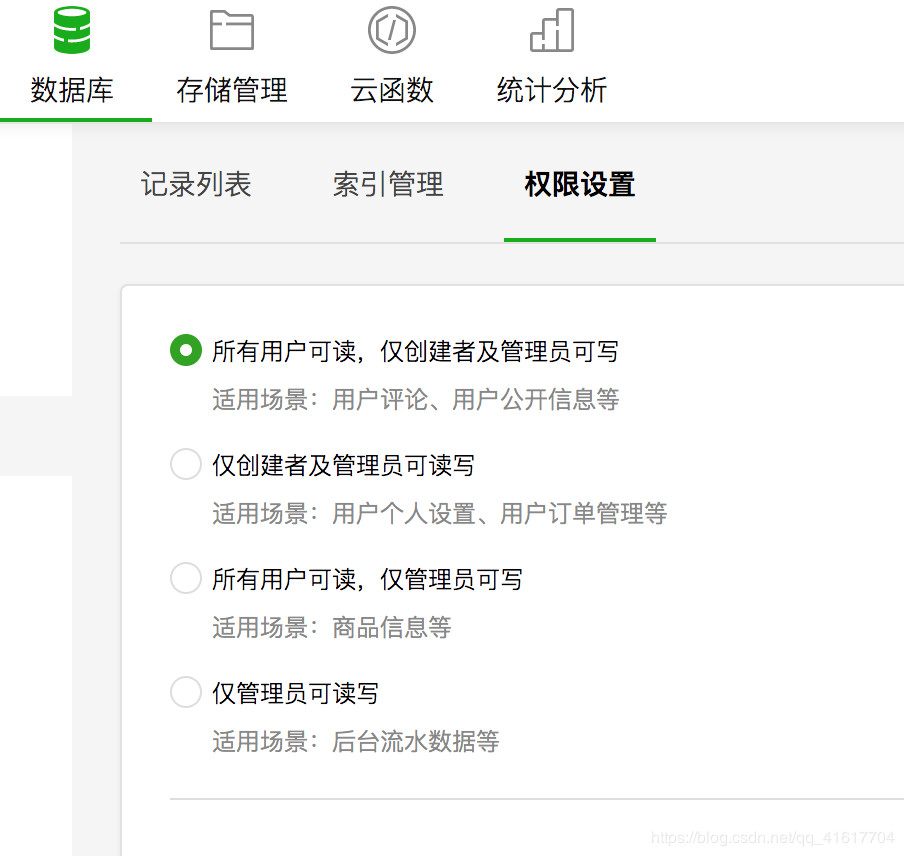Click label text 仅管理员可读写
904x856 pixels.
[295, 693]
